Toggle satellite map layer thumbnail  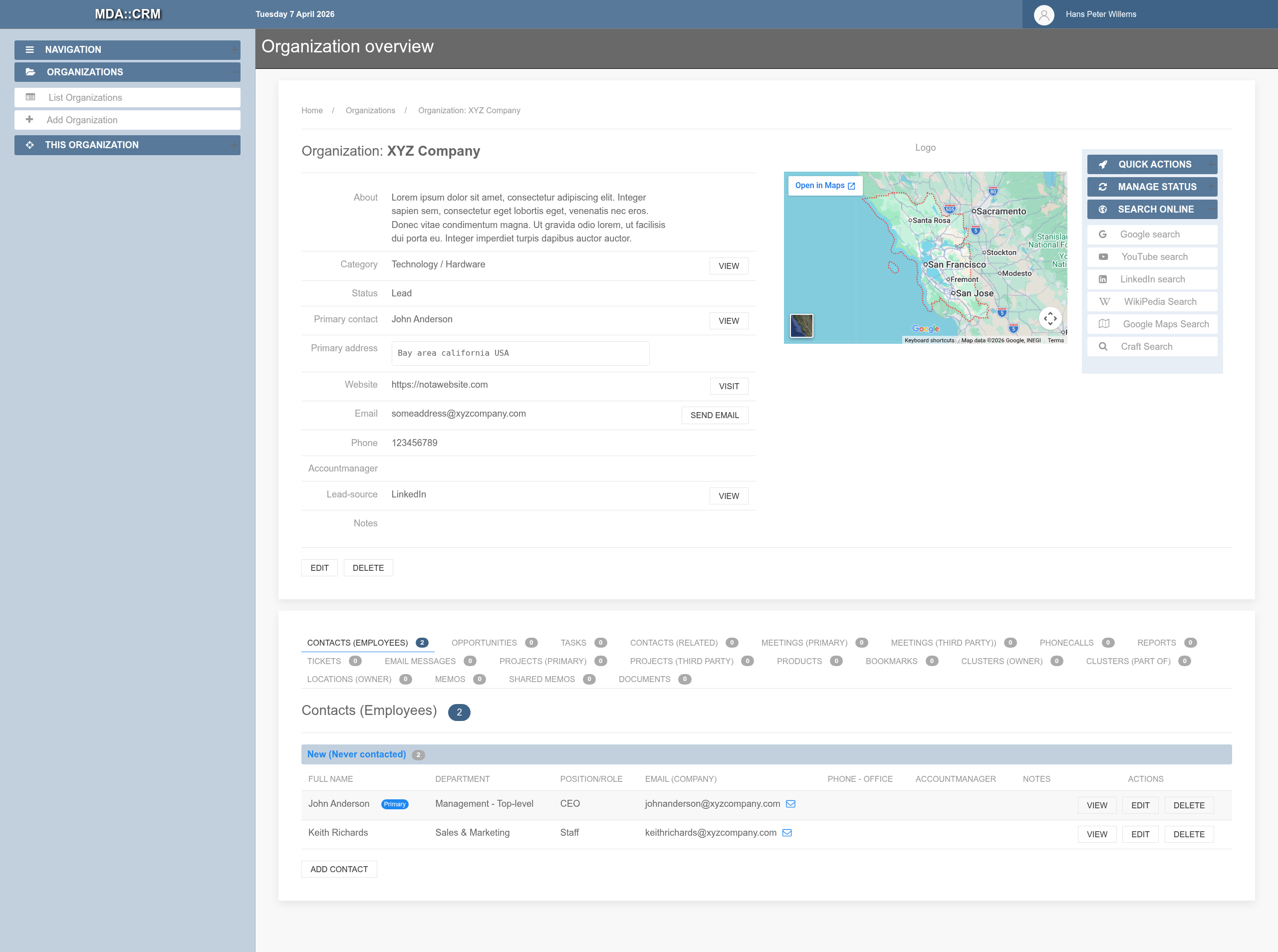tap(801, 326)
